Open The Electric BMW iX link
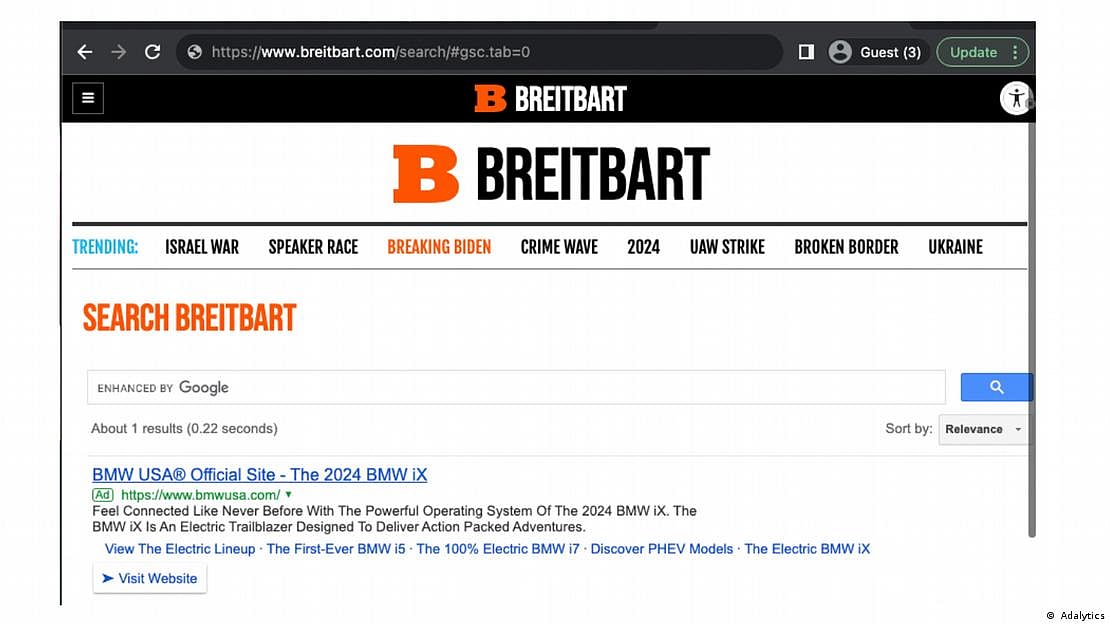This screenshot has width=1110, height=624. tap(807, 549)
